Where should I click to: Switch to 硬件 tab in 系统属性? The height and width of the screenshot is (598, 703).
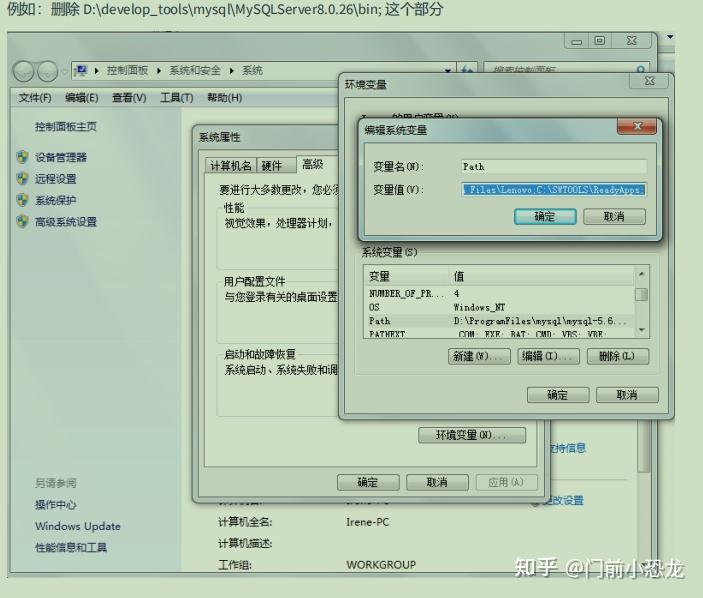(276, 166)
